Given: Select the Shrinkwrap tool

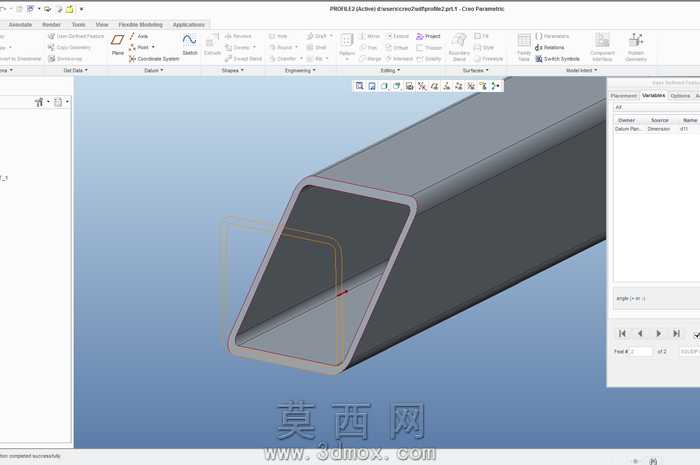Looking at the screenshot, I should 65,59.
